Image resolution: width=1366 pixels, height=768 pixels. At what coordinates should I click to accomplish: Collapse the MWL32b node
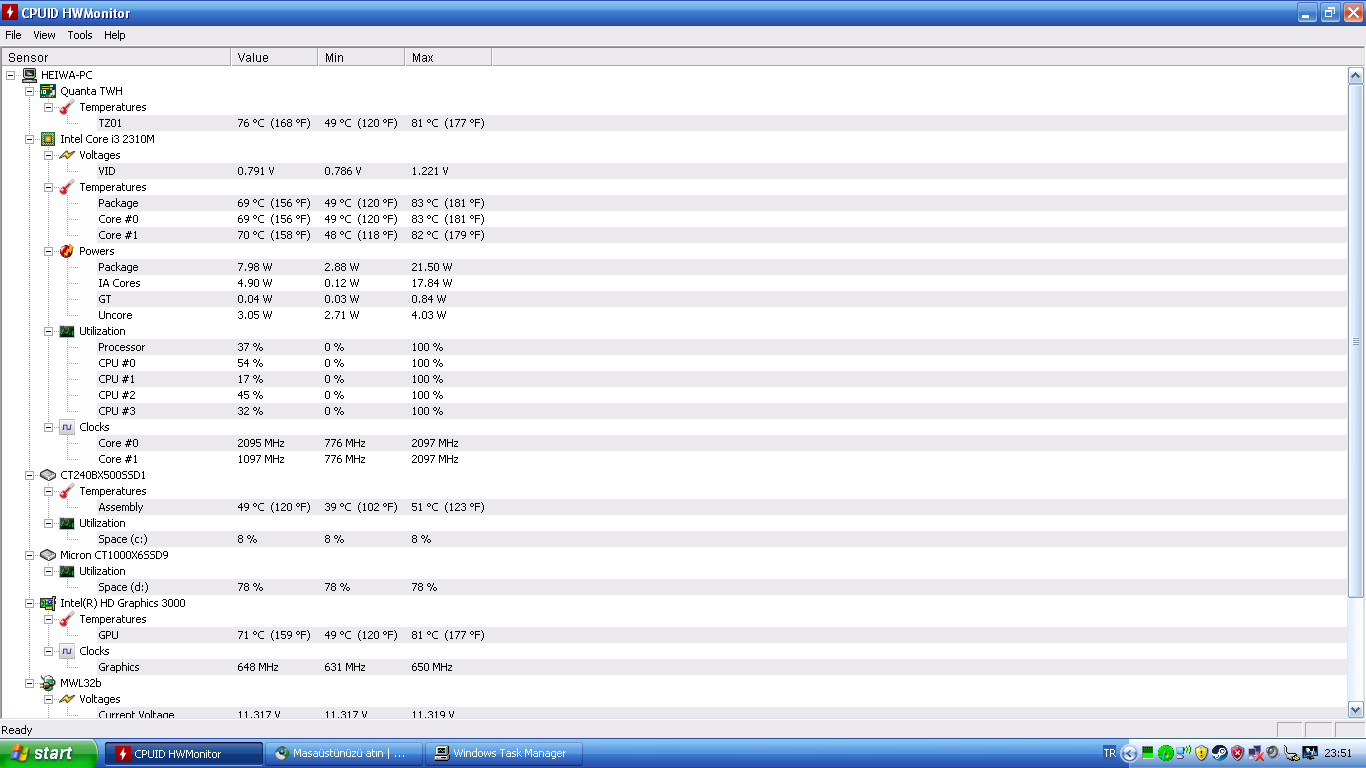pyautogui.click(x=30, y=683)
